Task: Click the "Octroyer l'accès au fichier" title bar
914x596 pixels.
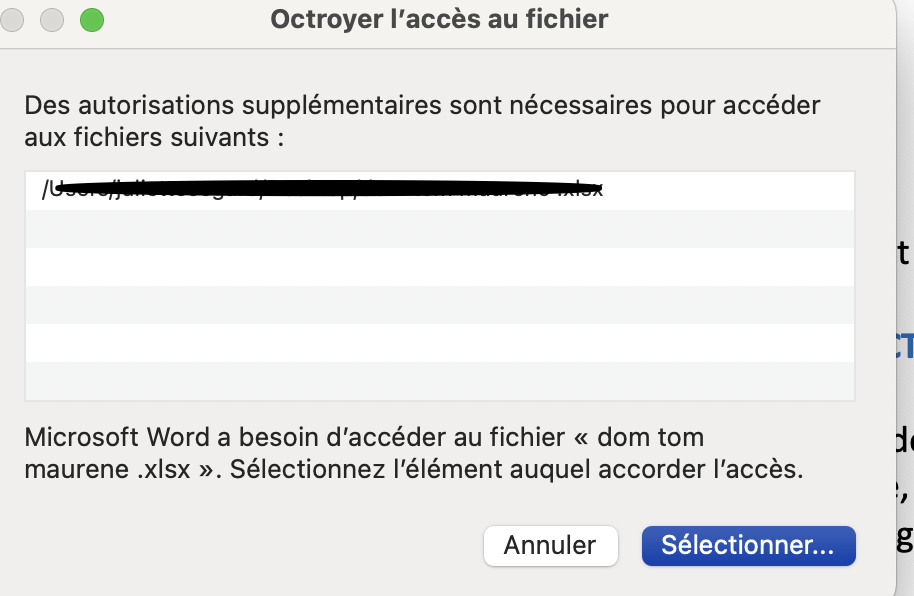Action: [439, 19]
